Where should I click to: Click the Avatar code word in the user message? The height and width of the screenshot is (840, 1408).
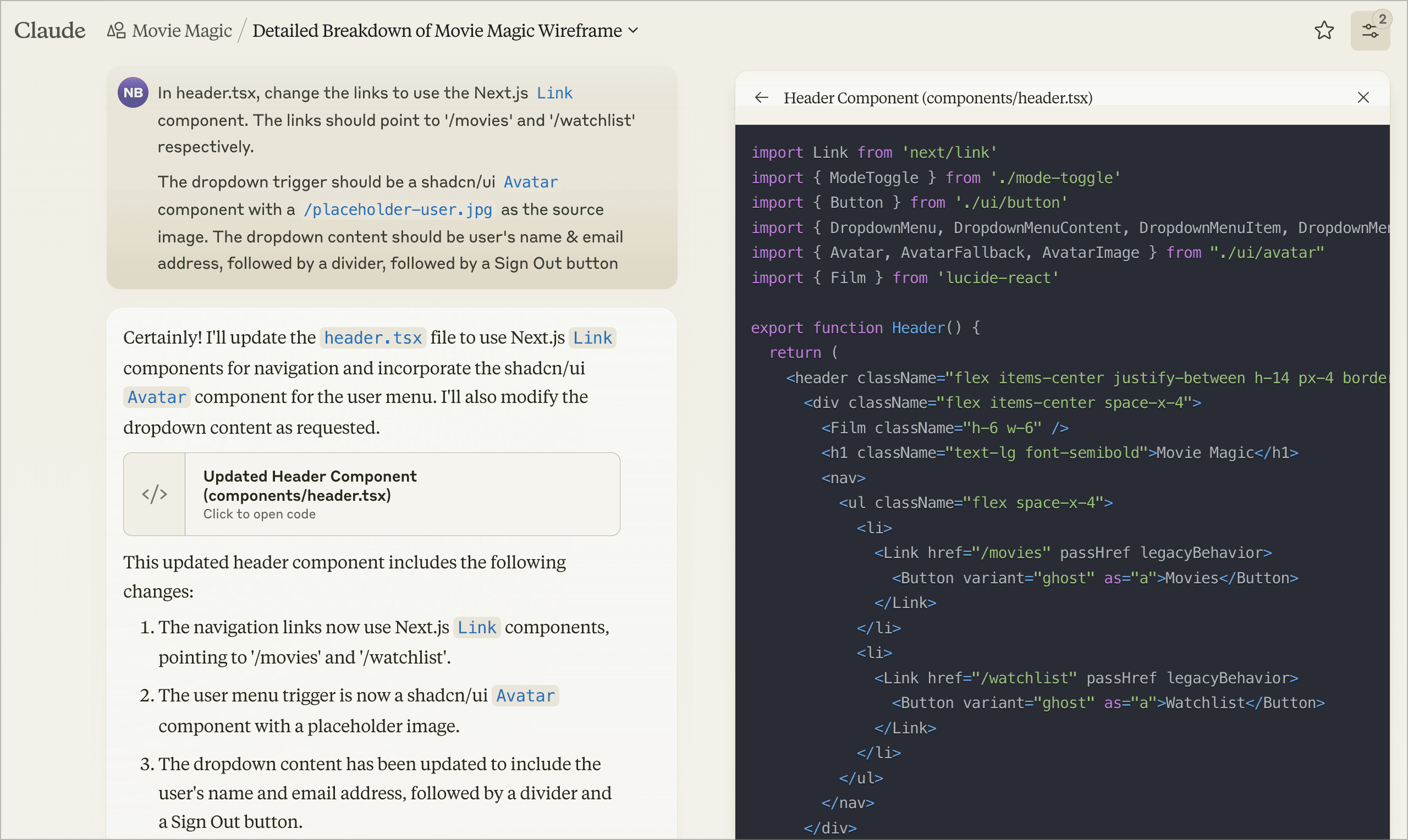pos(531,183)
